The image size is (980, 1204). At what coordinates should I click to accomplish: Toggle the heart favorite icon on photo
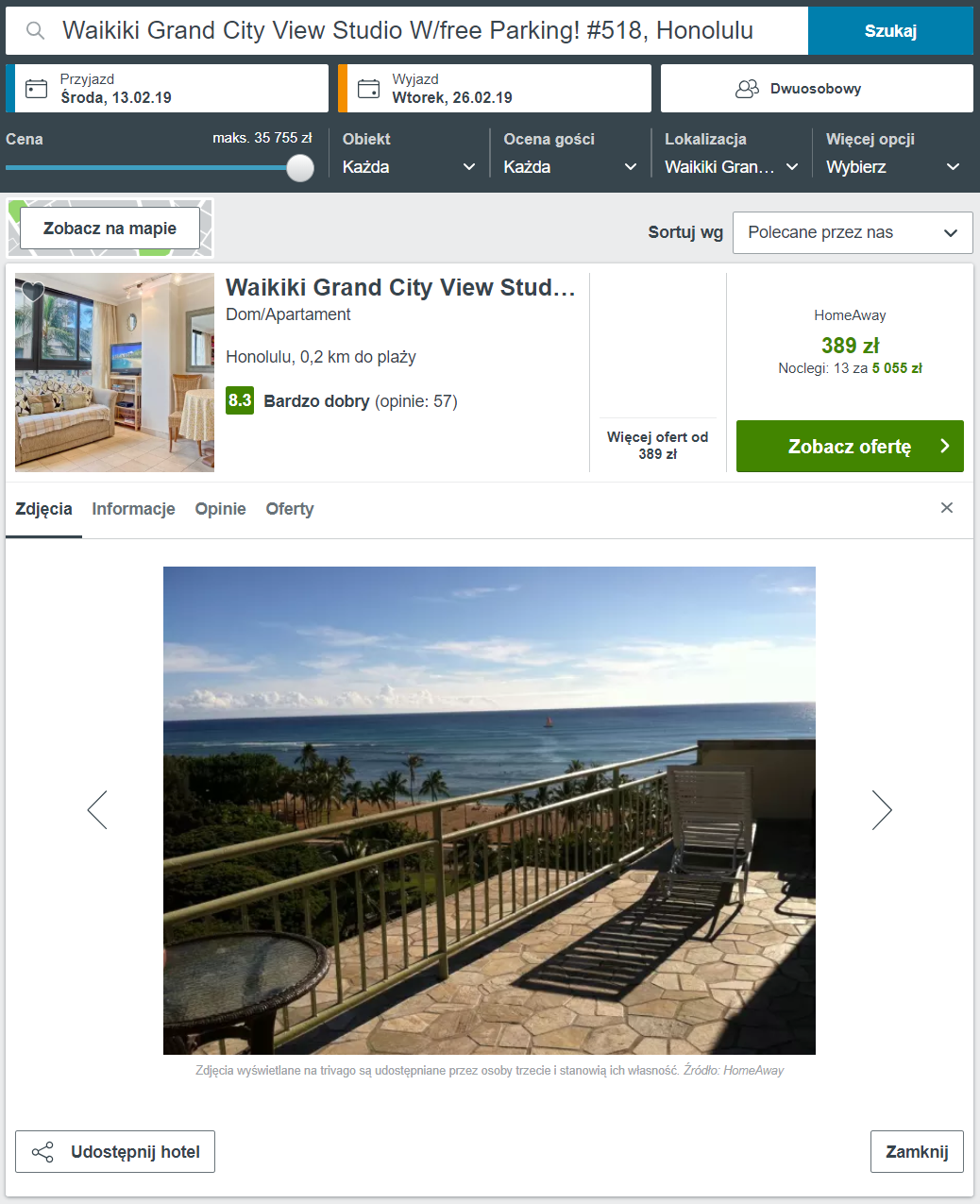[x=33, y=291]
